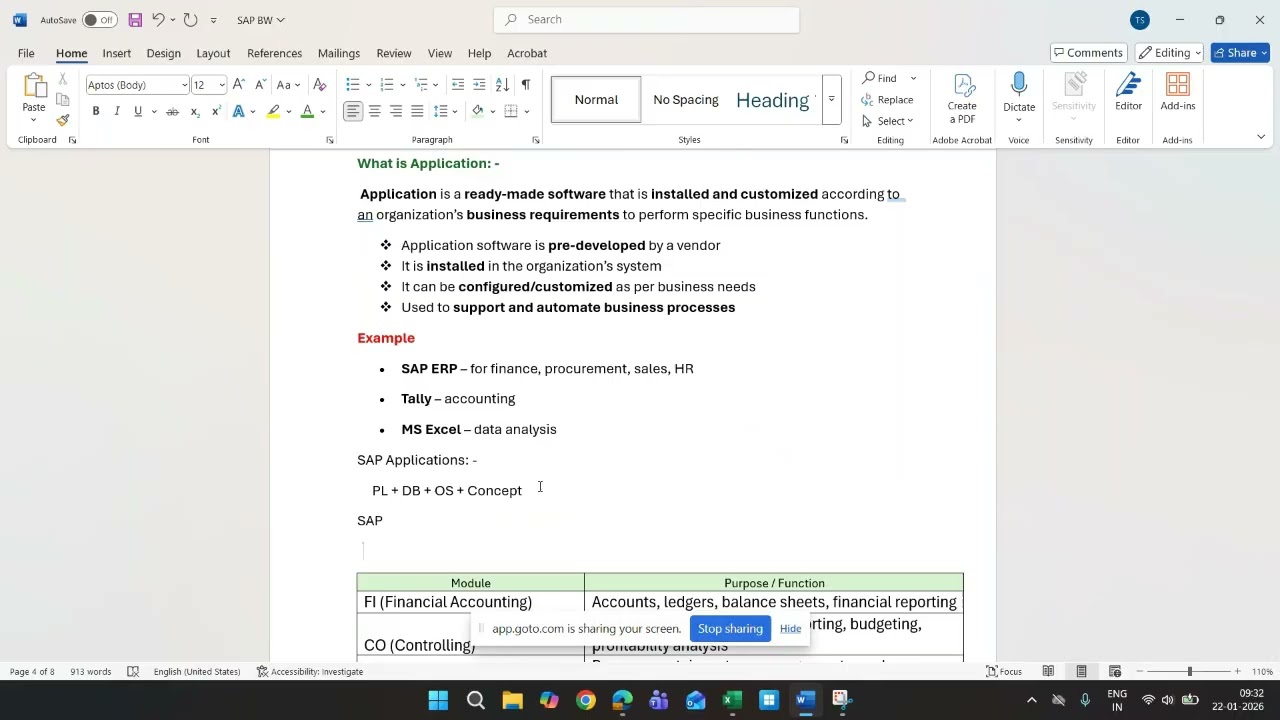Open the font name dropdown
The height and width of the screenshot is (720, 1280).
pyautogui.click(x=184, y=85)
